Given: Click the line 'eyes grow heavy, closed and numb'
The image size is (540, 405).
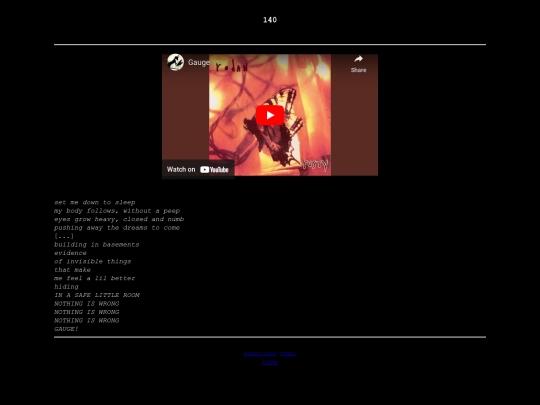Looking at the screenshot, I should [119, 219].
